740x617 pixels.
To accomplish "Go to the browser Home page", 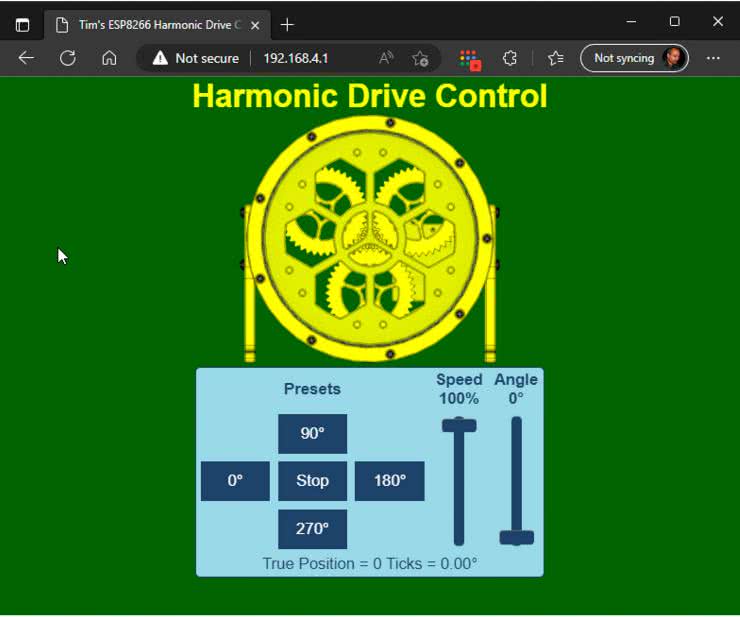I will [109, 58].
